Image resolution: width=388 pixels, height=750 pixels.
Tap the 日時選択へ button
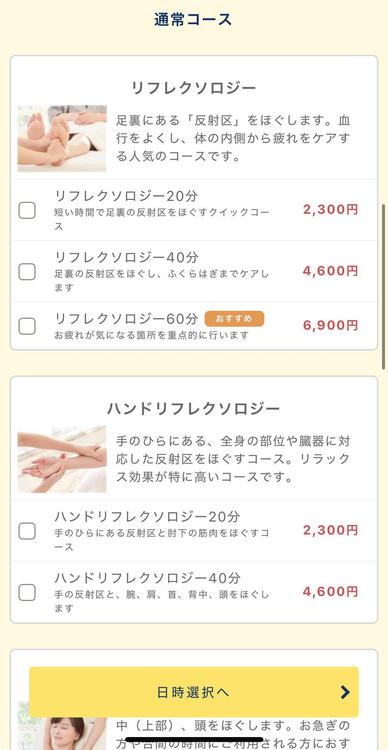click(194, 692)
